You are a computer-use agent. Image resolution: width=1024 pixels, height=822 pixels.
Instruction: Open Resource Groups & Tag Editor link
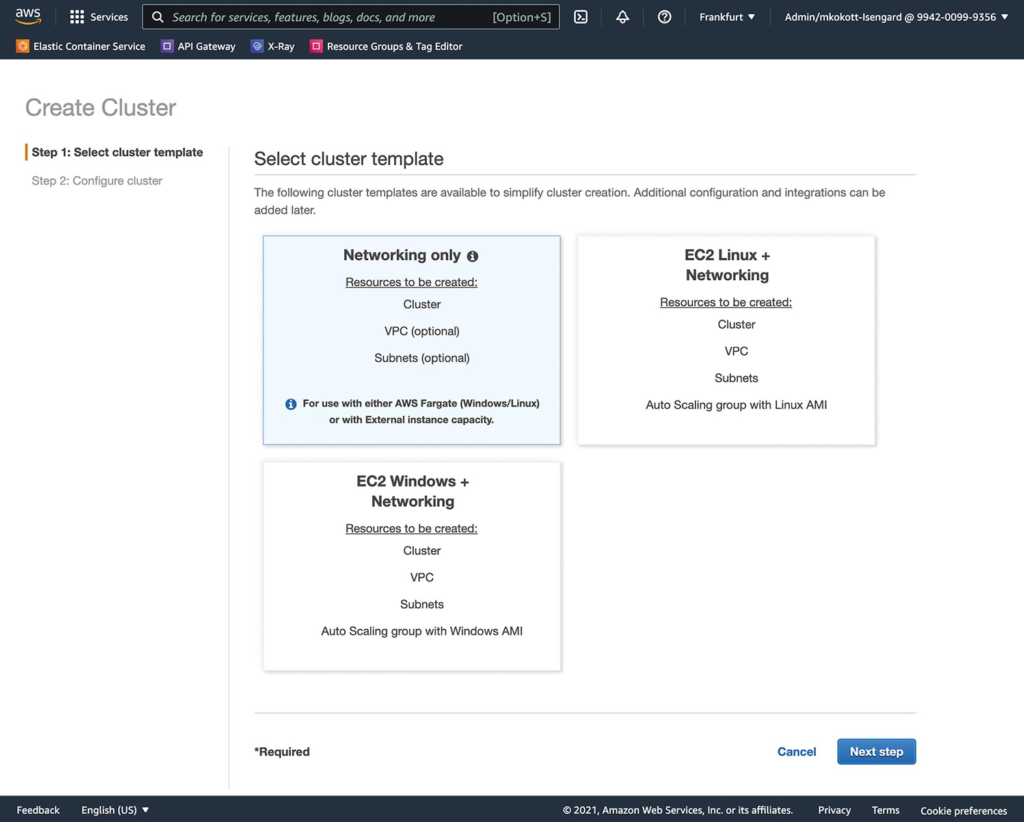pyautogui.click(x=394, y=46)
